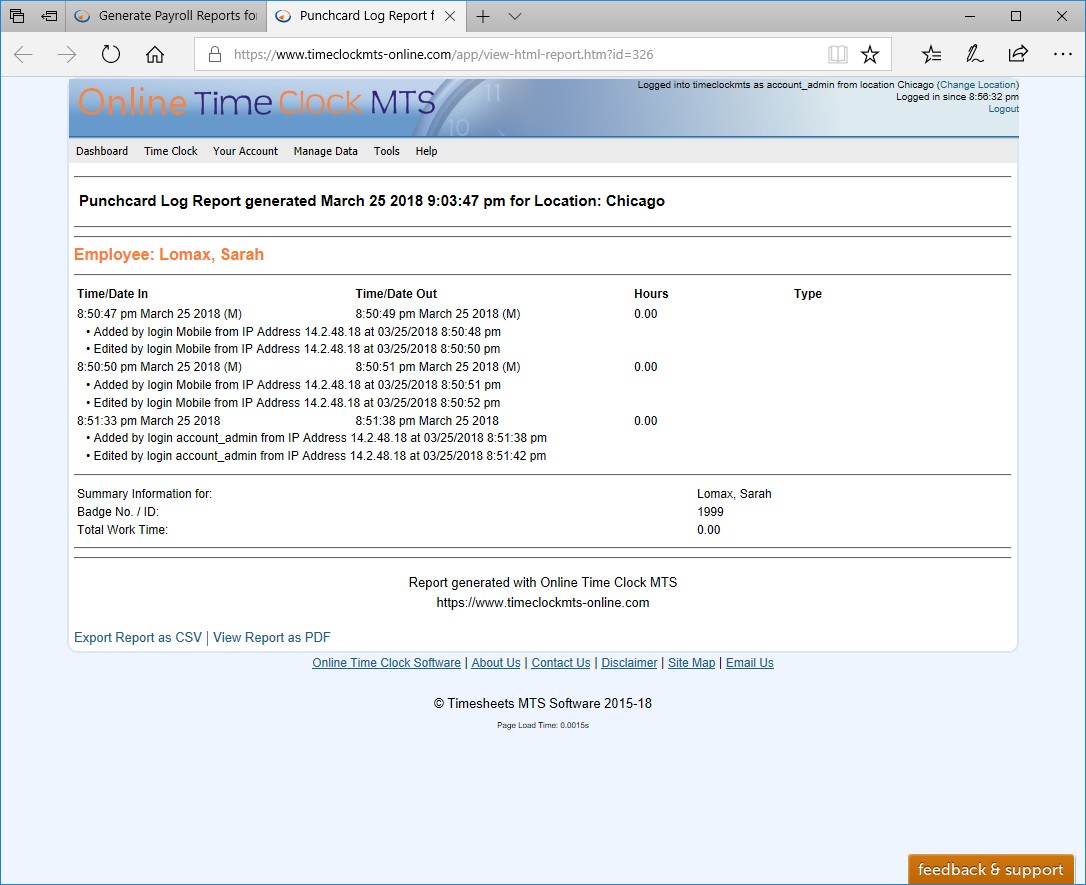Open Reading view book icon

[x=837, y=55]
